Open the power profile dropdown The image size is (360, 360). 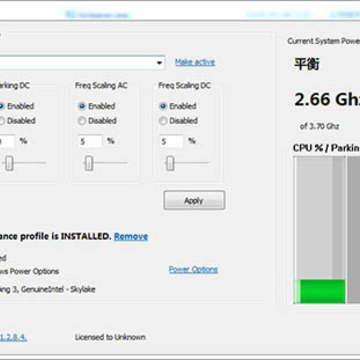[82, 63]
